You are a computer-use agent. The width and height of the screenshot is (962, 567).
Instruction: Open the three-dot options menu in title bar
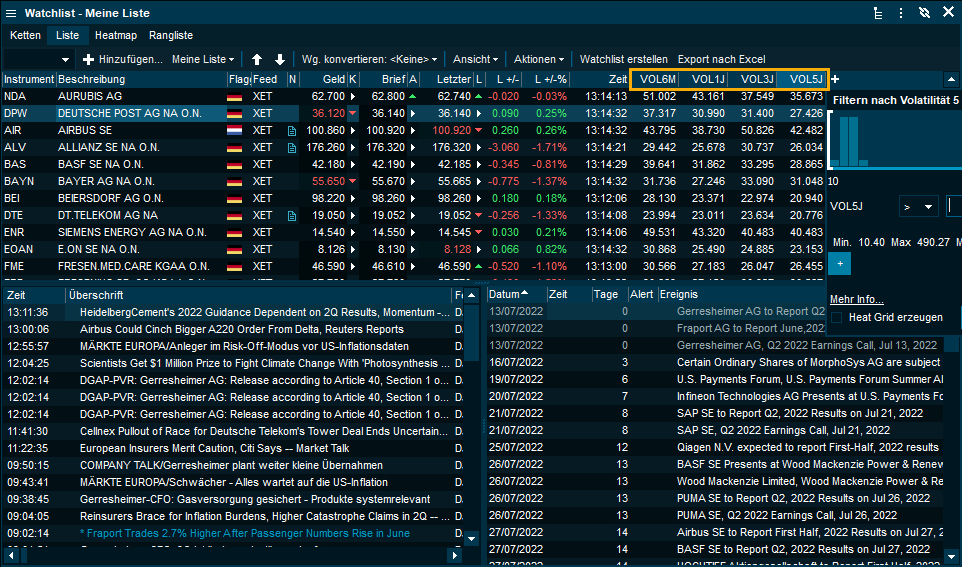tap(900, 13)
